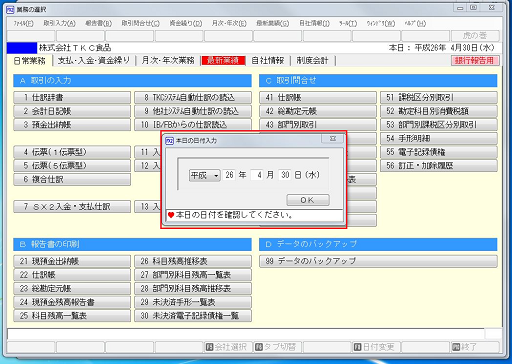The image size is (512, 364).
Task: Click the 銀行報告用 button
Action: 475,61
